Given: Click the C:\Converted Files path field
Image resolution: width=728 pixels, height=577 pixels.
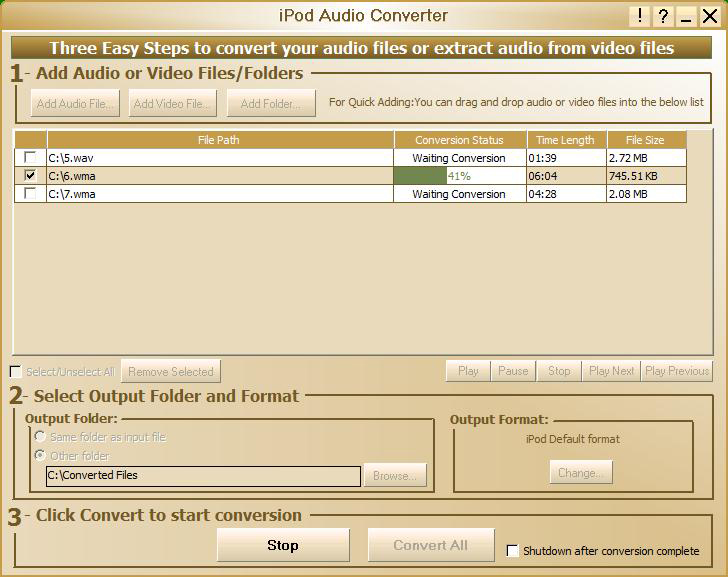Looking at the screenshot, I should [x=203, y=476].
